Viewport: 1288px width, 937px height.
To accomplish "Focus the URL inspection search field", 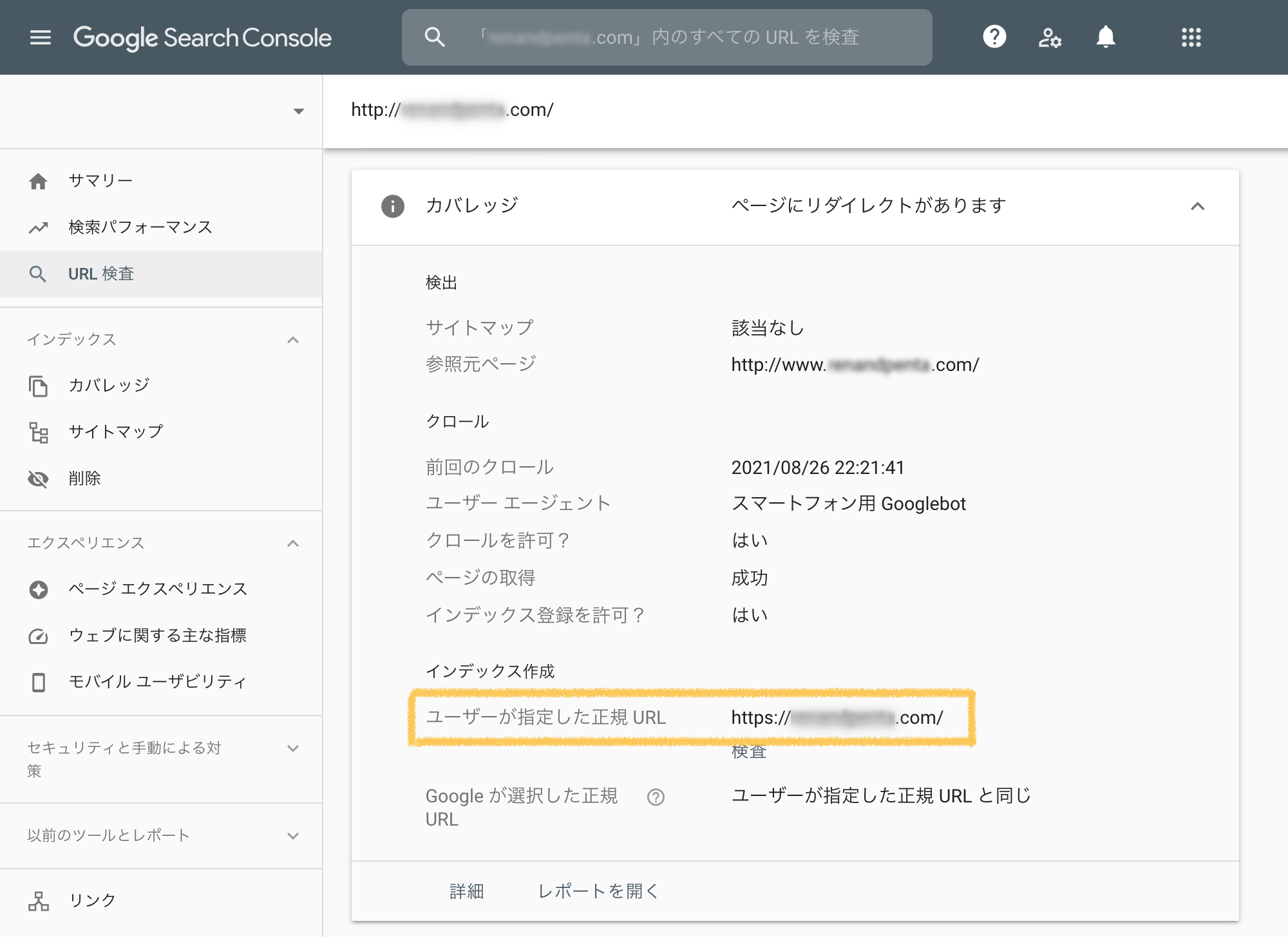I will pos(667,37).
